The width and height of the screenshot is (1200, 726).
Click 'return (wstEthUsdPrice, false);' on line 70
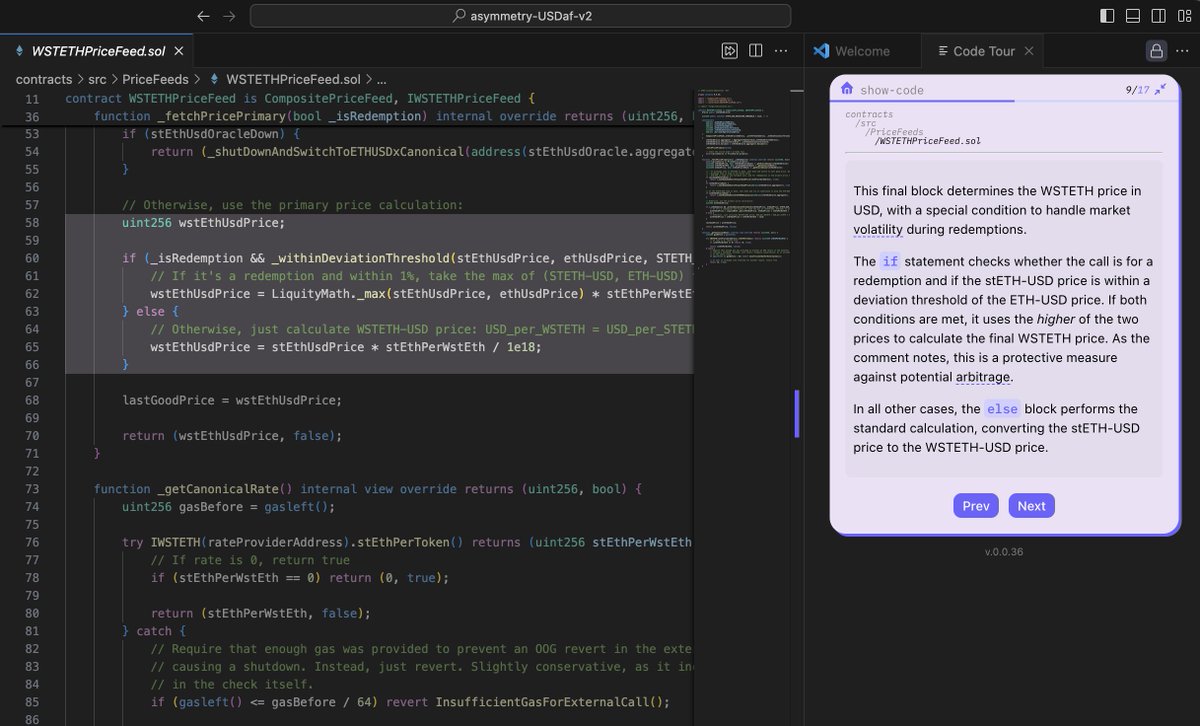pyautogui.click(x=232, y=436)
